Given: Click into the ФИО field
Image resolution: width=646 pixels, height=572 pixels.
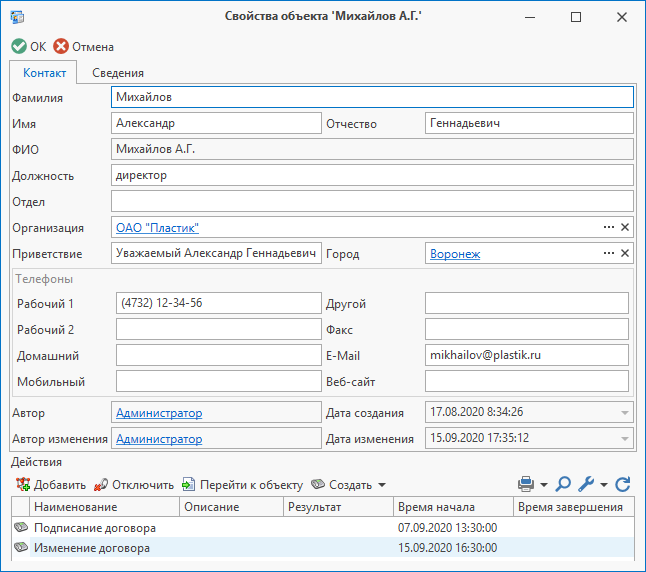Looking at the screenshot, I should 372,149.
